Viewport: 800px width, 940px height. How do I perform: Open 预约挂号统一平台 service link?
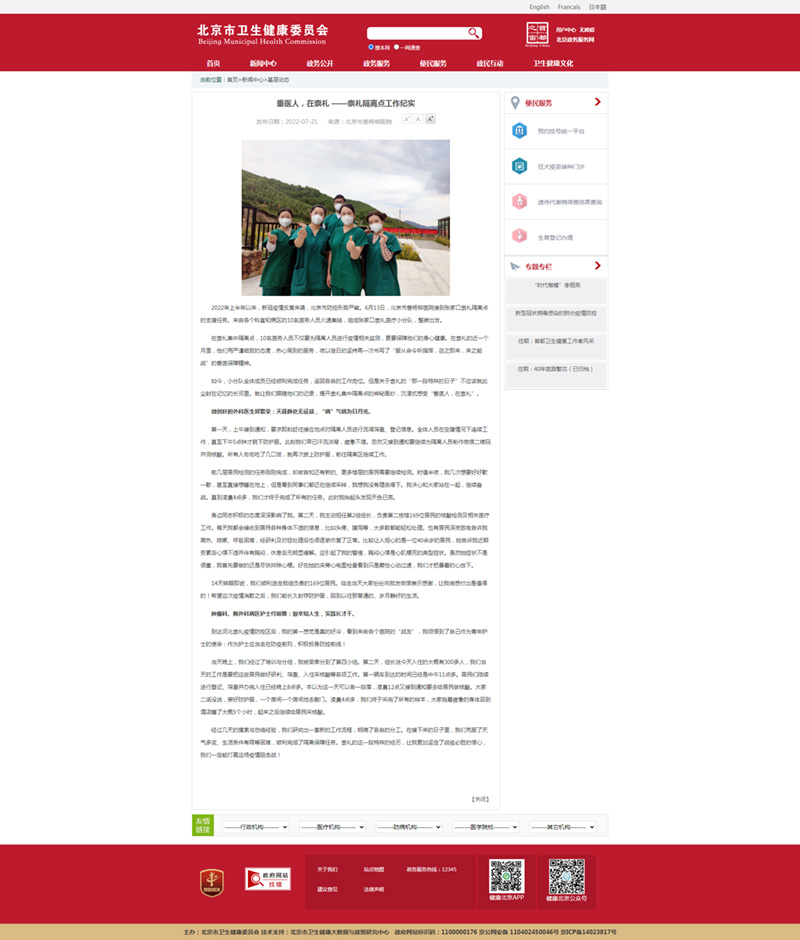561,131
